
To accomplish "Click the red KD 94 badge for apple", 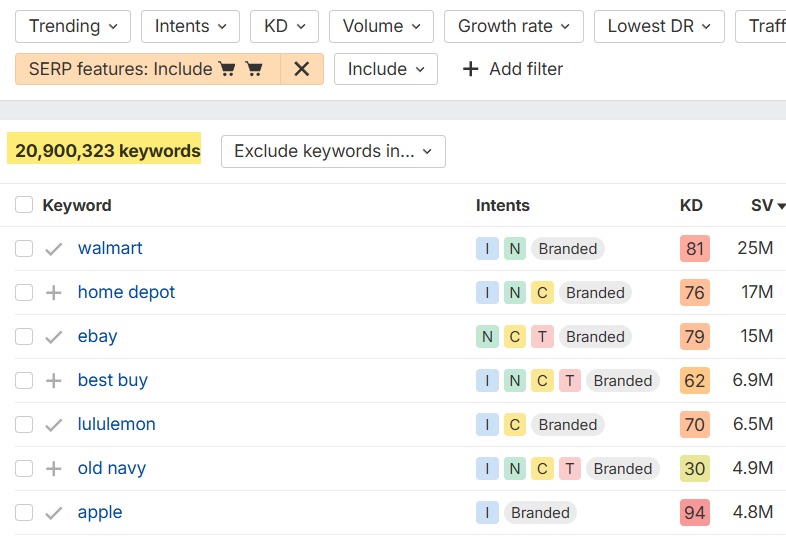I will pos(694,513).
